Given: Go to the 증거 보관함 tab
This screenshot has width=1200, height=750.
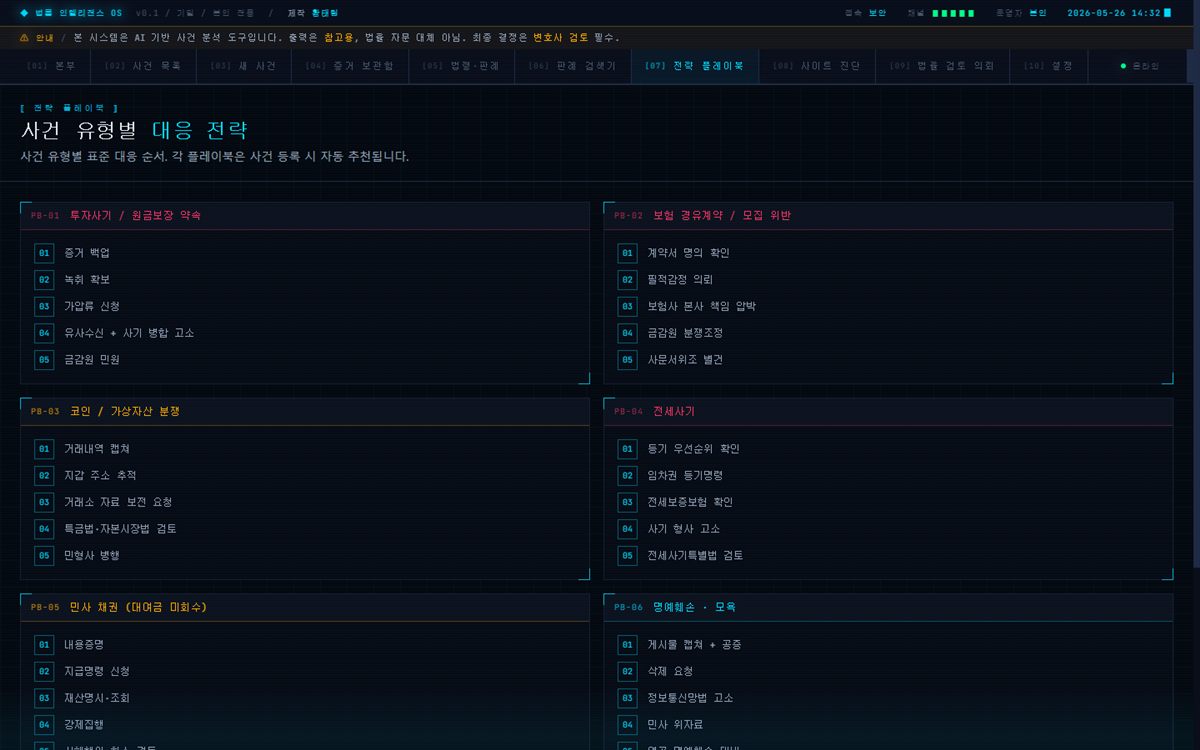Looking at the screenshot, I should coord(349,66).
